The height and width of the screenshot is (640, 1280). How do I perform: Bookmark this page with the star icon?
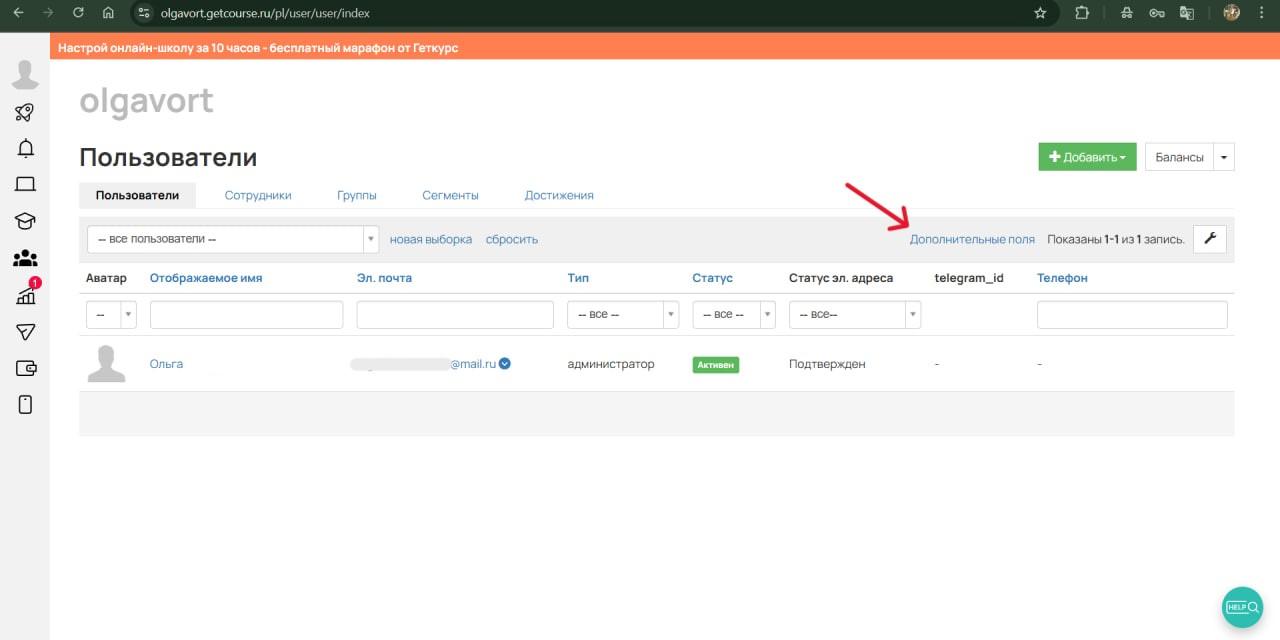pyautogui.click(x=1040, y=13)
